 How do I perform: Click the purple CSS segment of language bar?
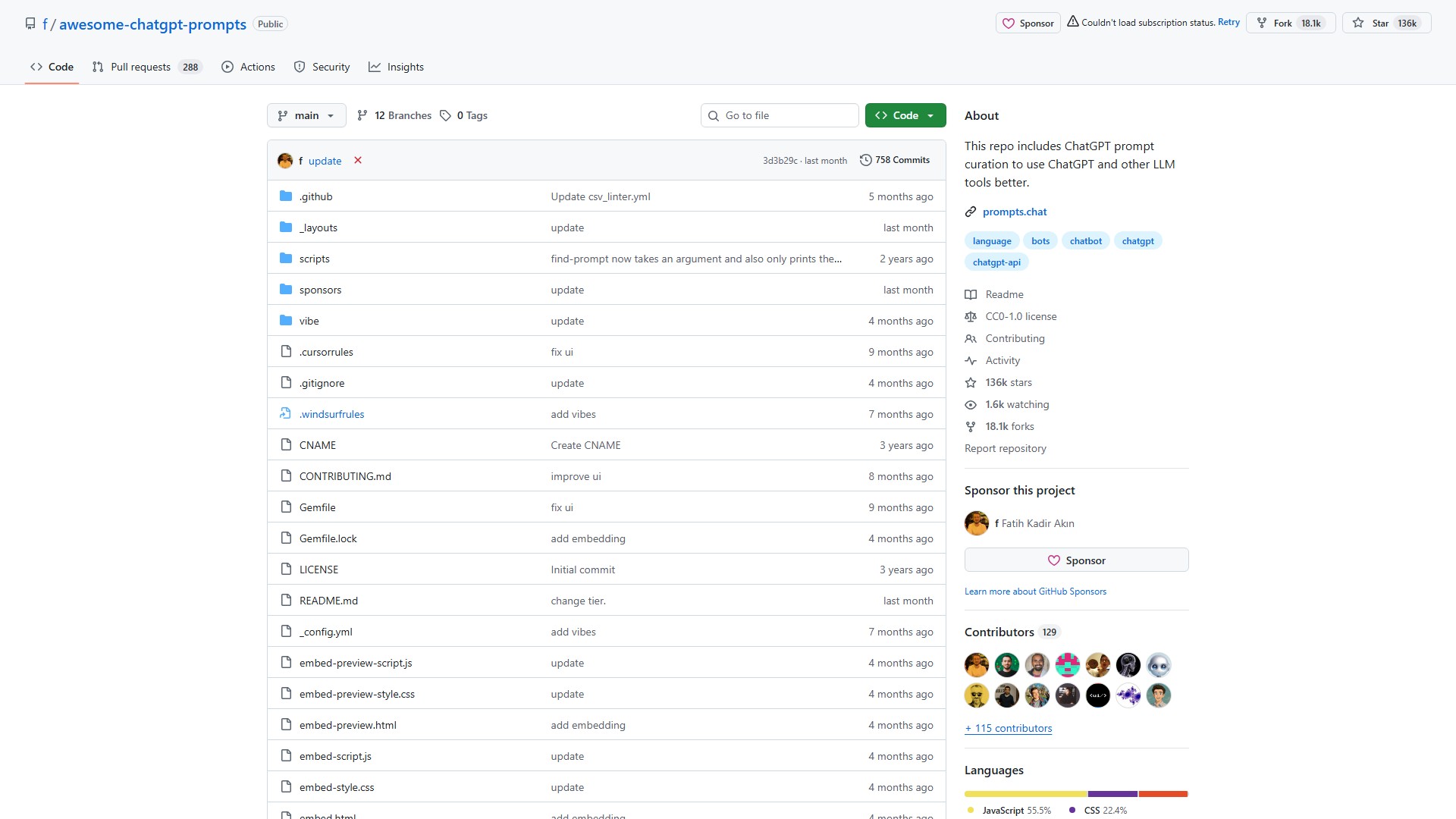pos(1112,794)
